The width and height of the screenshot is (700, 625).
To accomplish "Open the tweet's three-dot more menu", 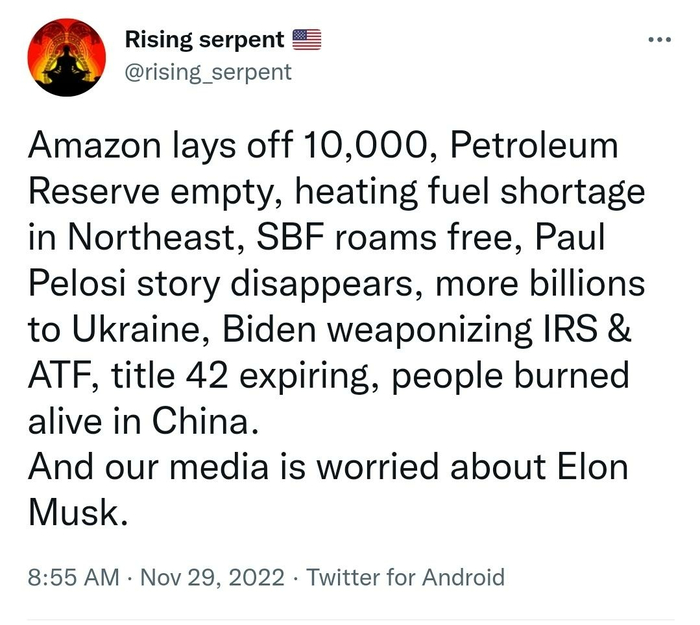I will pos(659,40).
